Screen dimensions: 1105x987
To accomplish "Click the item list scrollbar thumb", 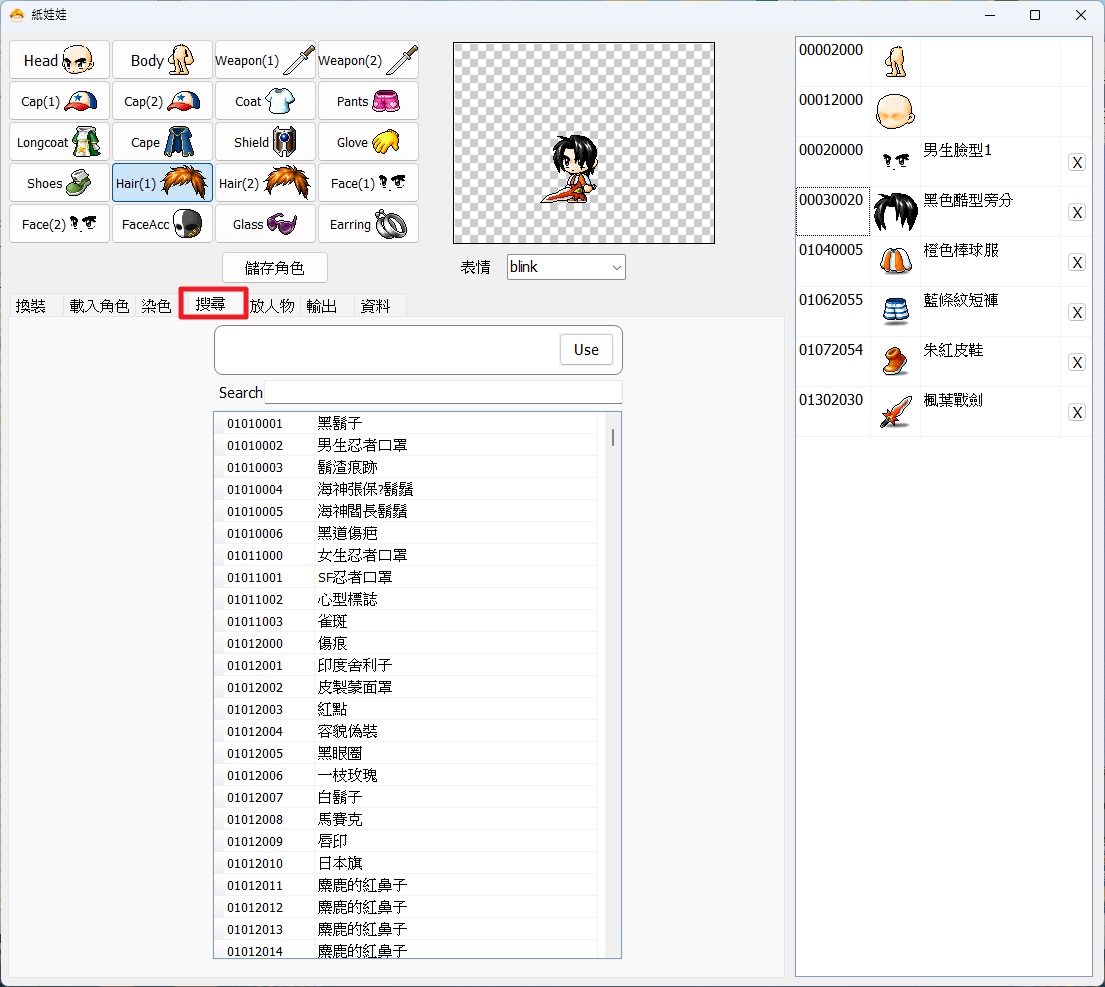I will tap(612, 437).
